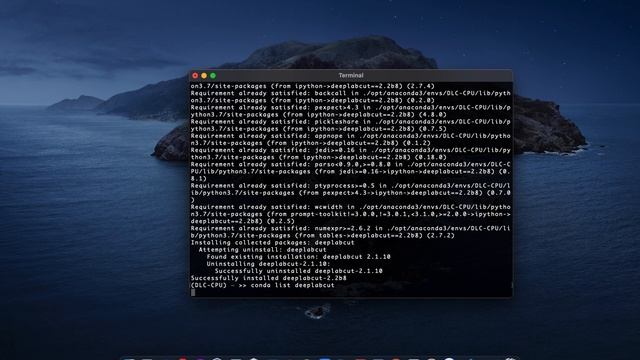The image size is (640, 360).
Task: Maximize Terminal using the green button
Action: tap(213, 76)
